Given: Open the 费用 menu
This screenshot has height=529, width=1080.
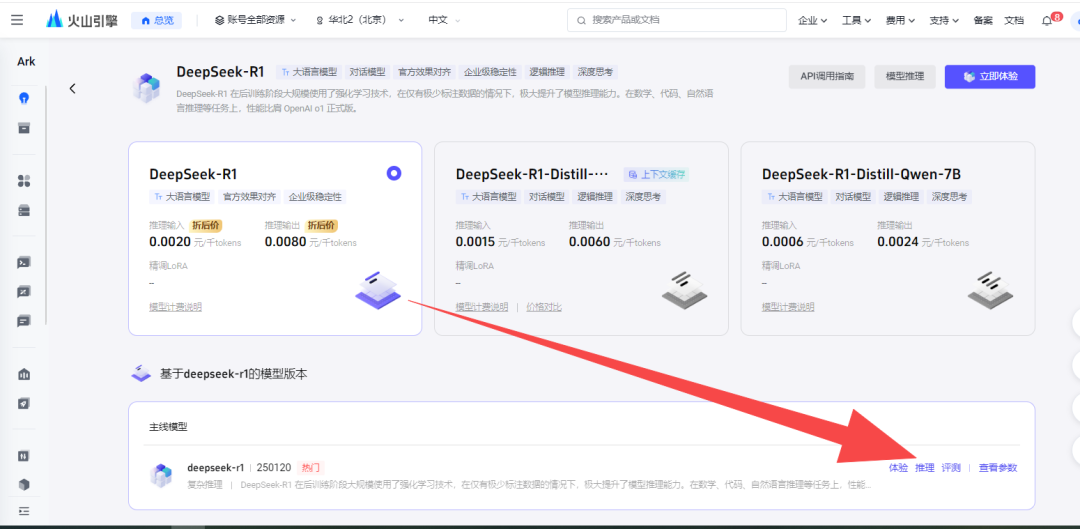Looking at the screenshot, I should click(900, 21).
